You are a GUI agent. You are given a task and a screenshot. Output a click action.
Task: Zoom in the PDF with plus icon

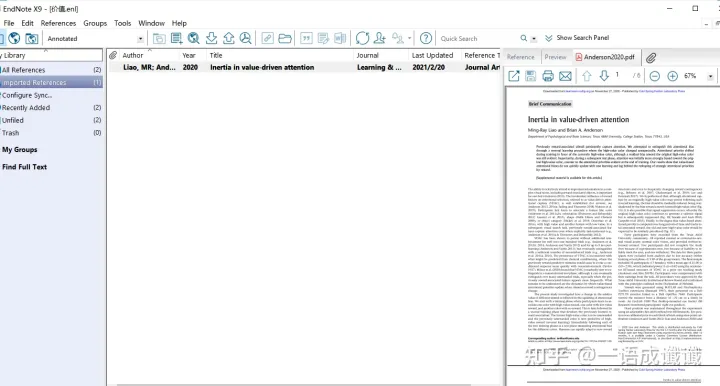672,76
